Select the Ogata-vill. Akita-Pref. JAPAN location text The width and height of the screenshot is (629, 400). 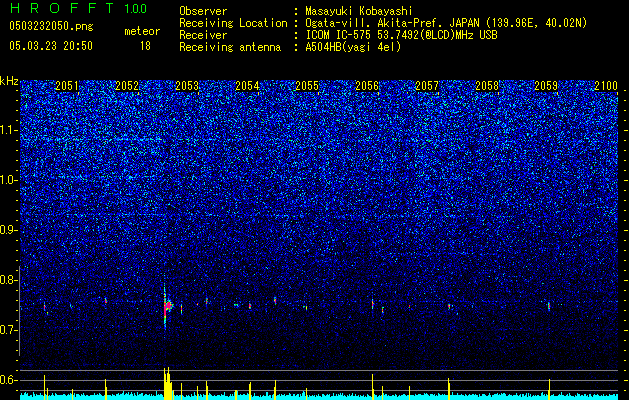[446, 23]
